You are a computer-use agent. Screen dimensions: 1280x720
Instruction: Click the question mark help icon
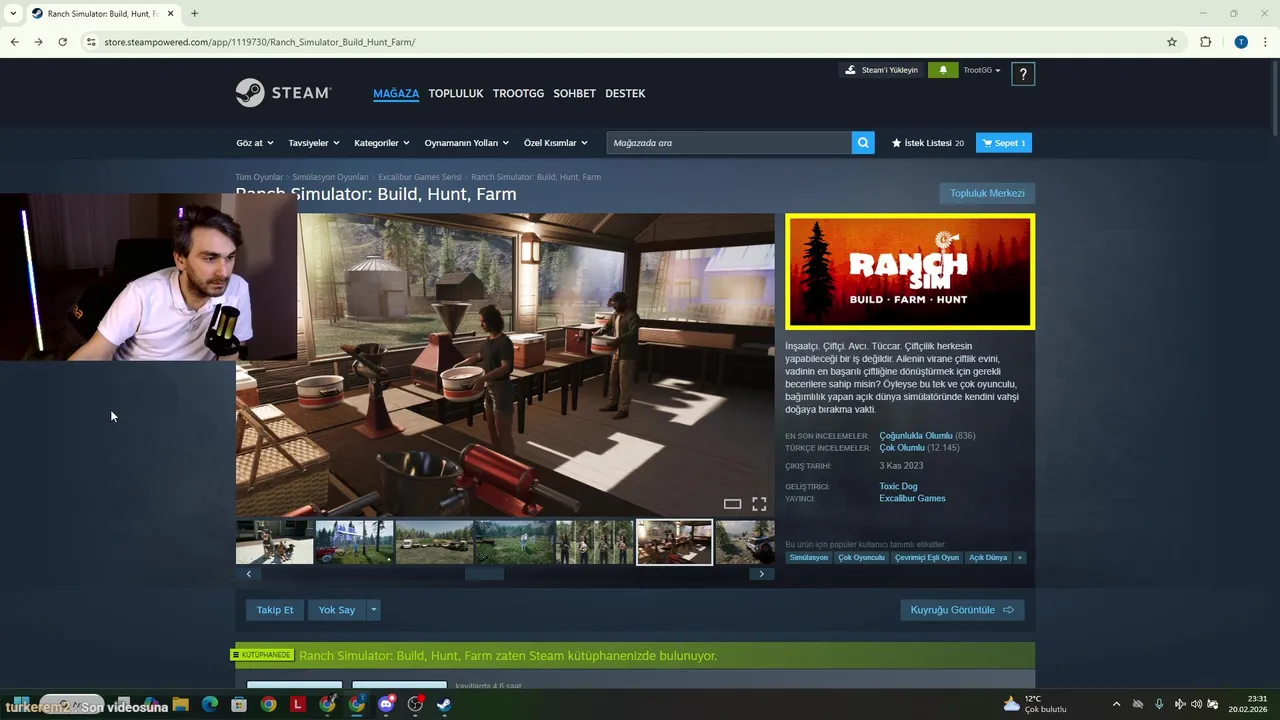pos(1022,74)
